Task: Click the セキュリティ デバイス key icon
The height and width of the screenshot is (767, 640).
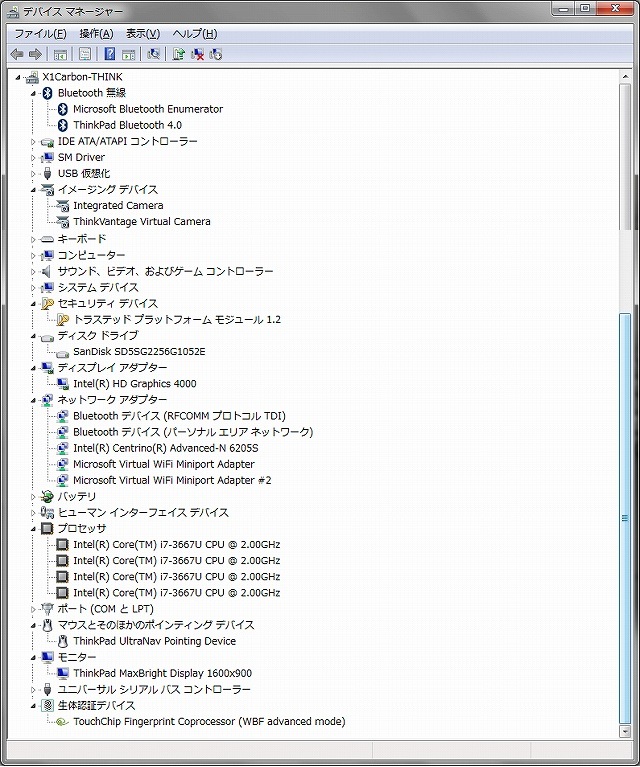Action: point(47,303)
